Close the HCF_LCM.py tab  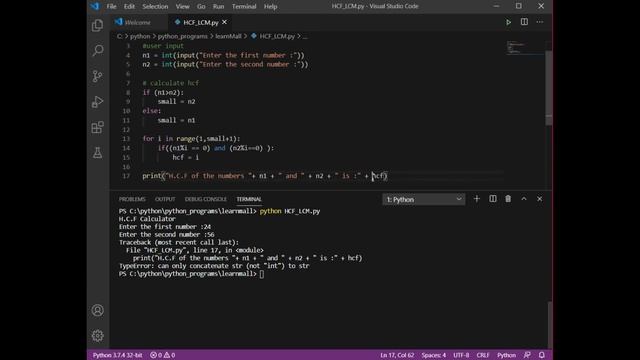coord(224,22)
